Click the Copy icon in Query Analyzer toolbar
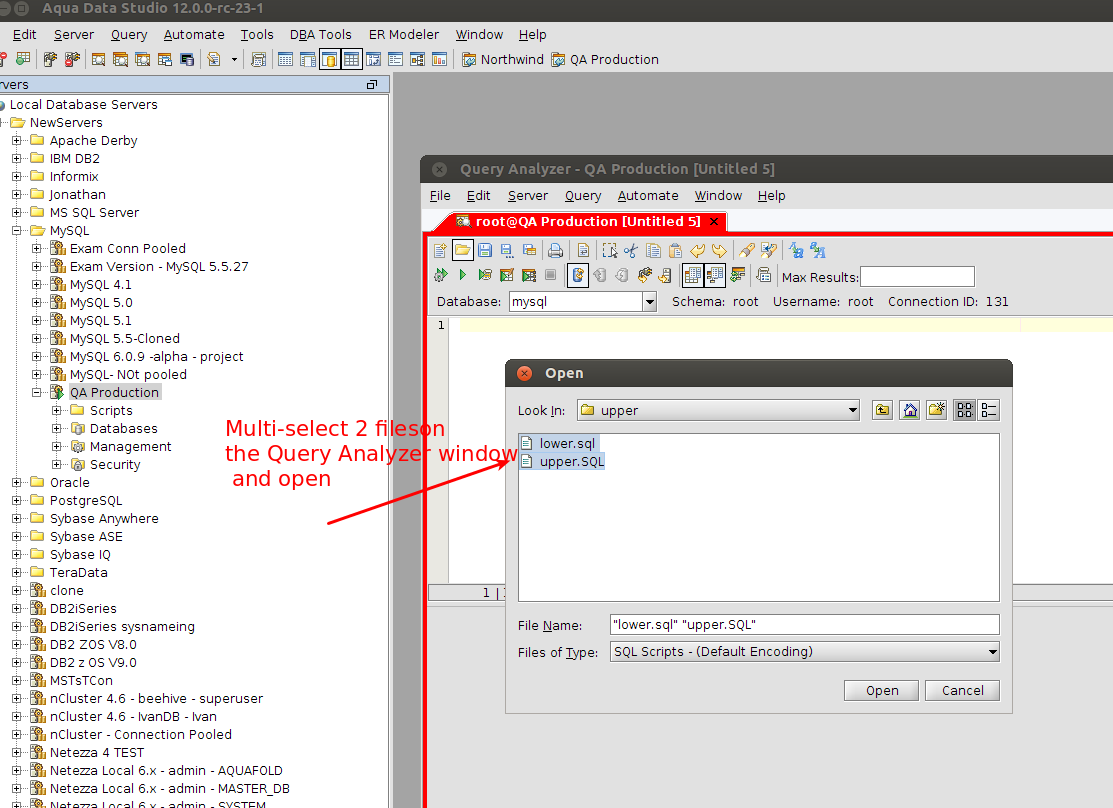The height and width of the screenshot is (808, 1113). (653, 250)
